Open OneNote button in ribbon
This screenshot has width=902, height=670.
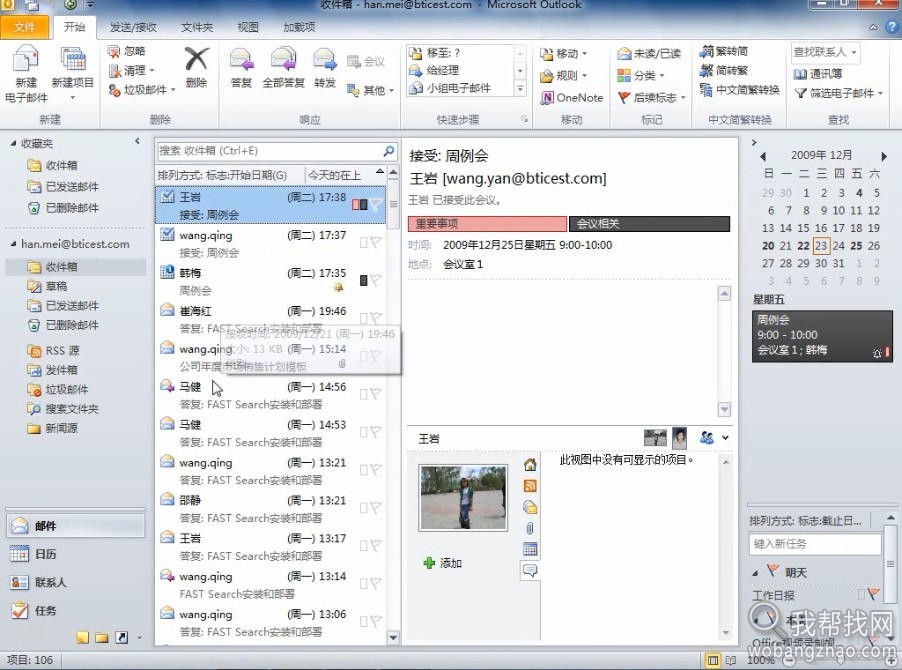[x=571, y=98]
